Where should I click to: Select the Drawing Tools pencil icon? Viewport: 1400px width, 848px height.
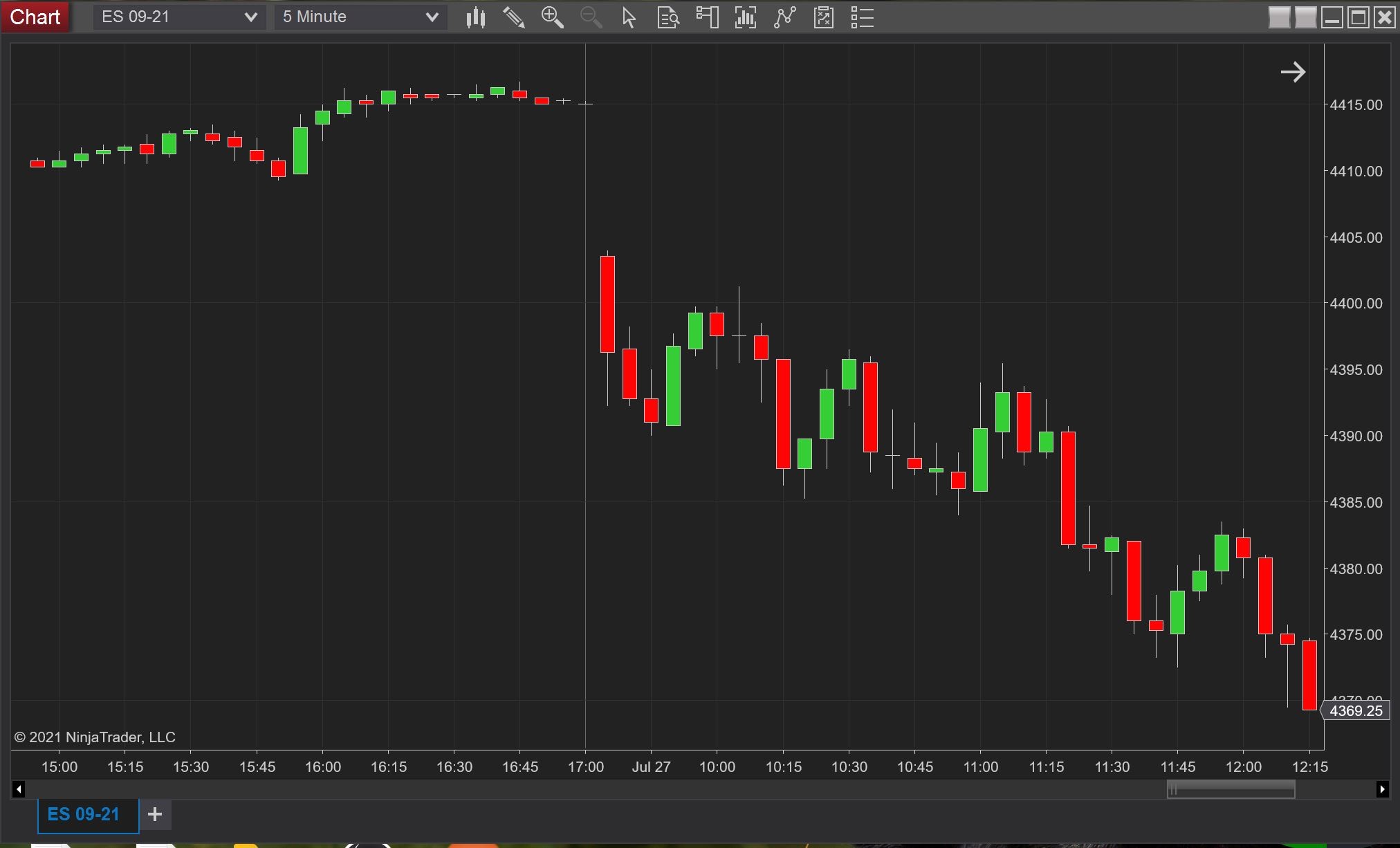tap(514, 17)
